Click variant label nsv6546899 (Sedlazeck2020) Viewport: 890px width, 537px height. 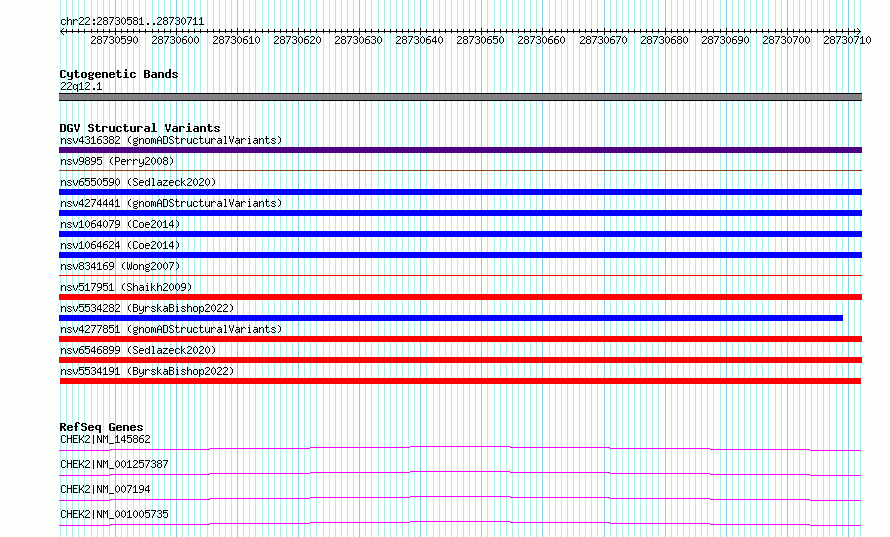[x=138, y=350]
